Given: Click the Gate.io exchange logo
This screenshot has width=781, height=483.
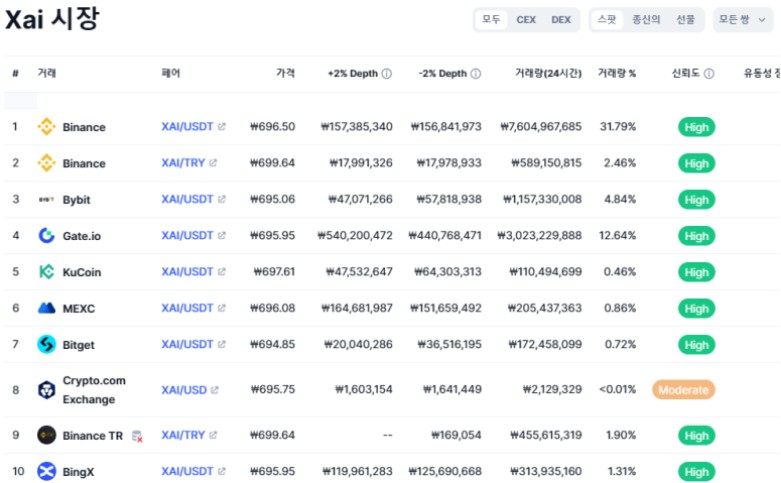Looking at the screenshot, I should [x=46, y=236].
